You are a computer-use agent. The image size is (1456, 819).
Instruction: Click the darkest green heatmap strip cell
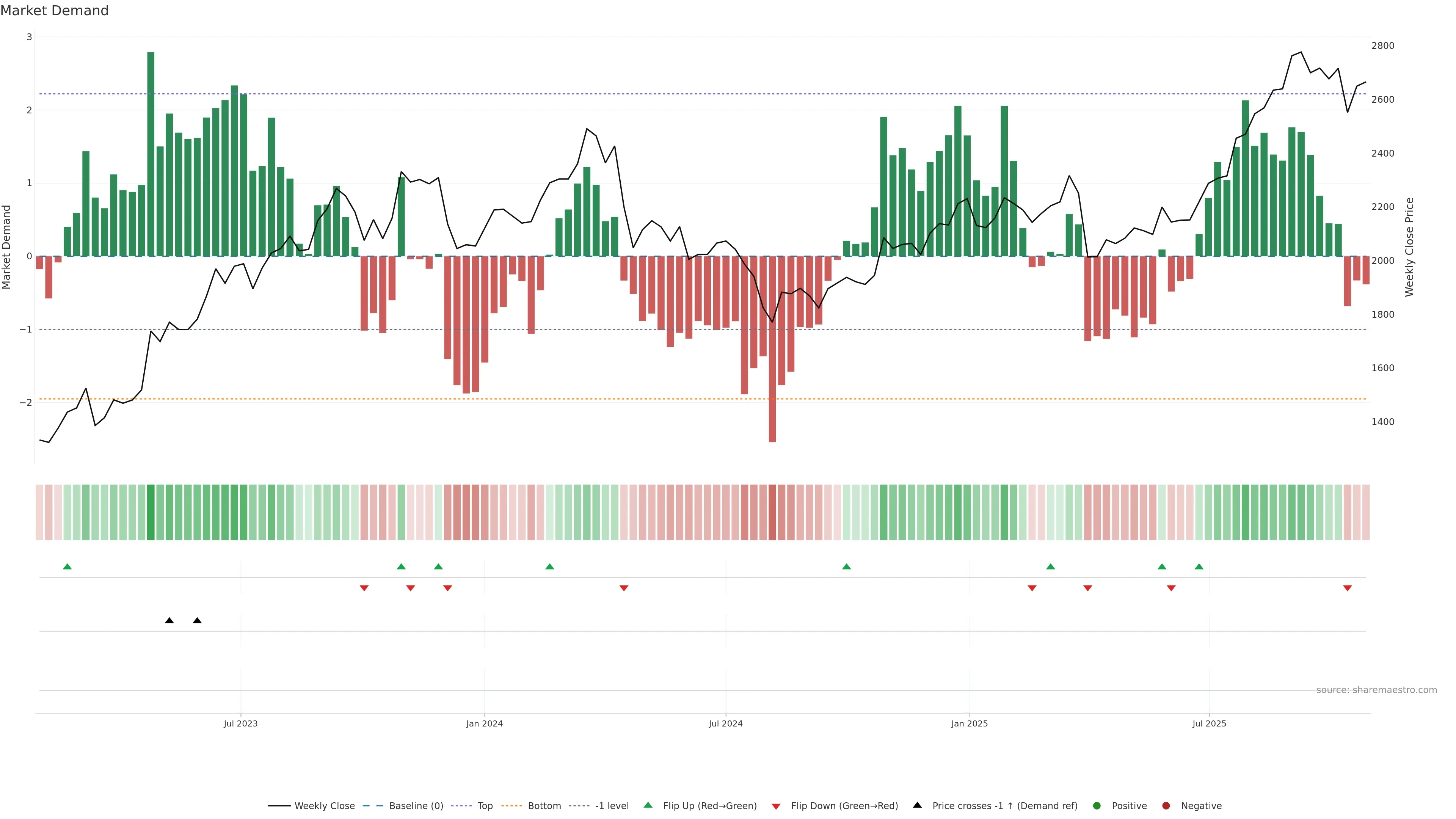(151, 512)
